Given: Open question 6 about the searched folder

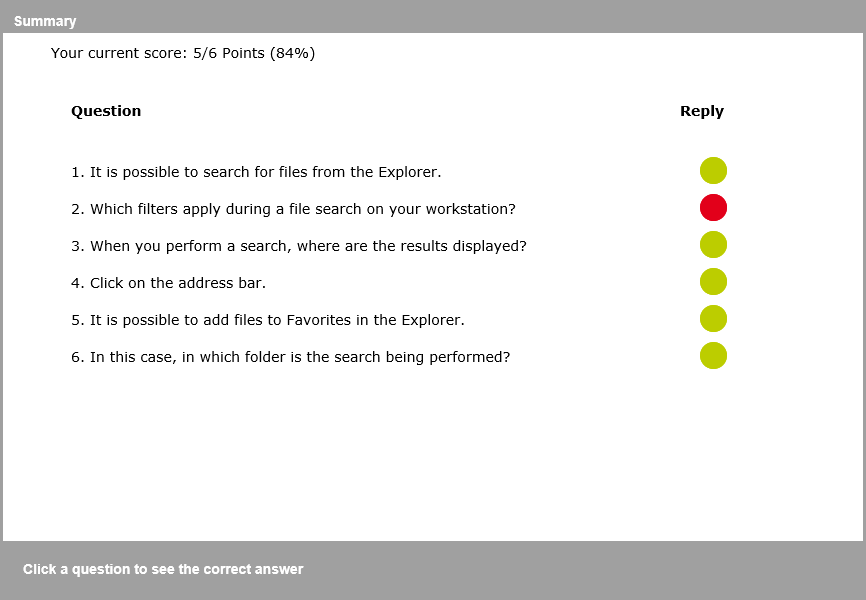Looking at the screenshot, I should pos(290,357).
